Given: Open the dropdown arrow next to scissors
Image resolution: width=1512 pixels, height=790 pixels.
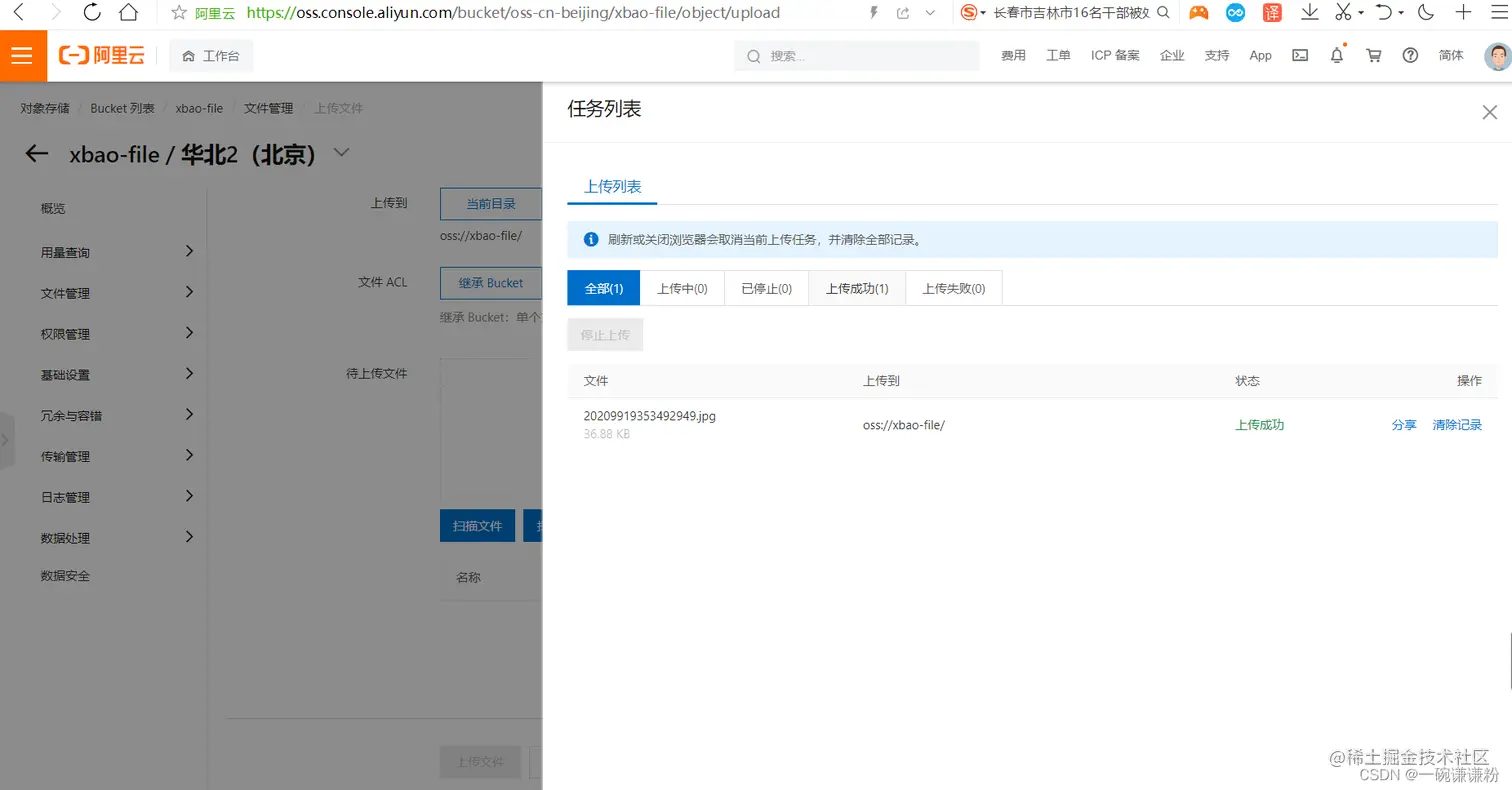Looking at the screenshot, I should [1361, 13].
